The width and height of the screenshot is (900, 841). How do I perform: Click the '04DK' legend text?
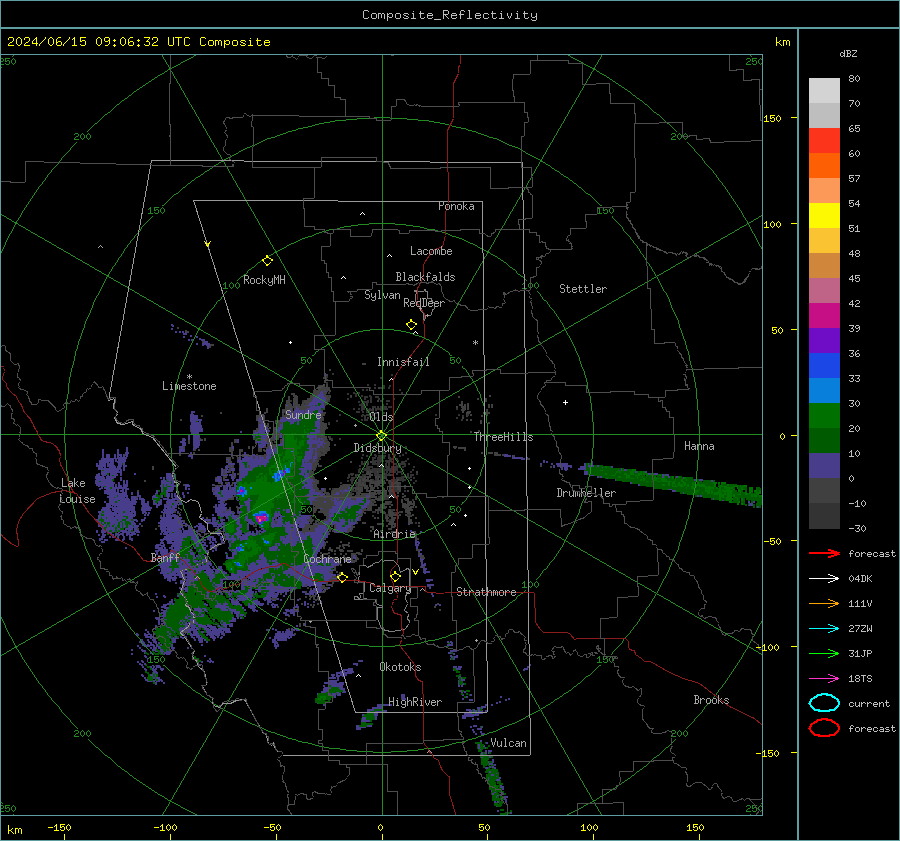click(860, 579)
